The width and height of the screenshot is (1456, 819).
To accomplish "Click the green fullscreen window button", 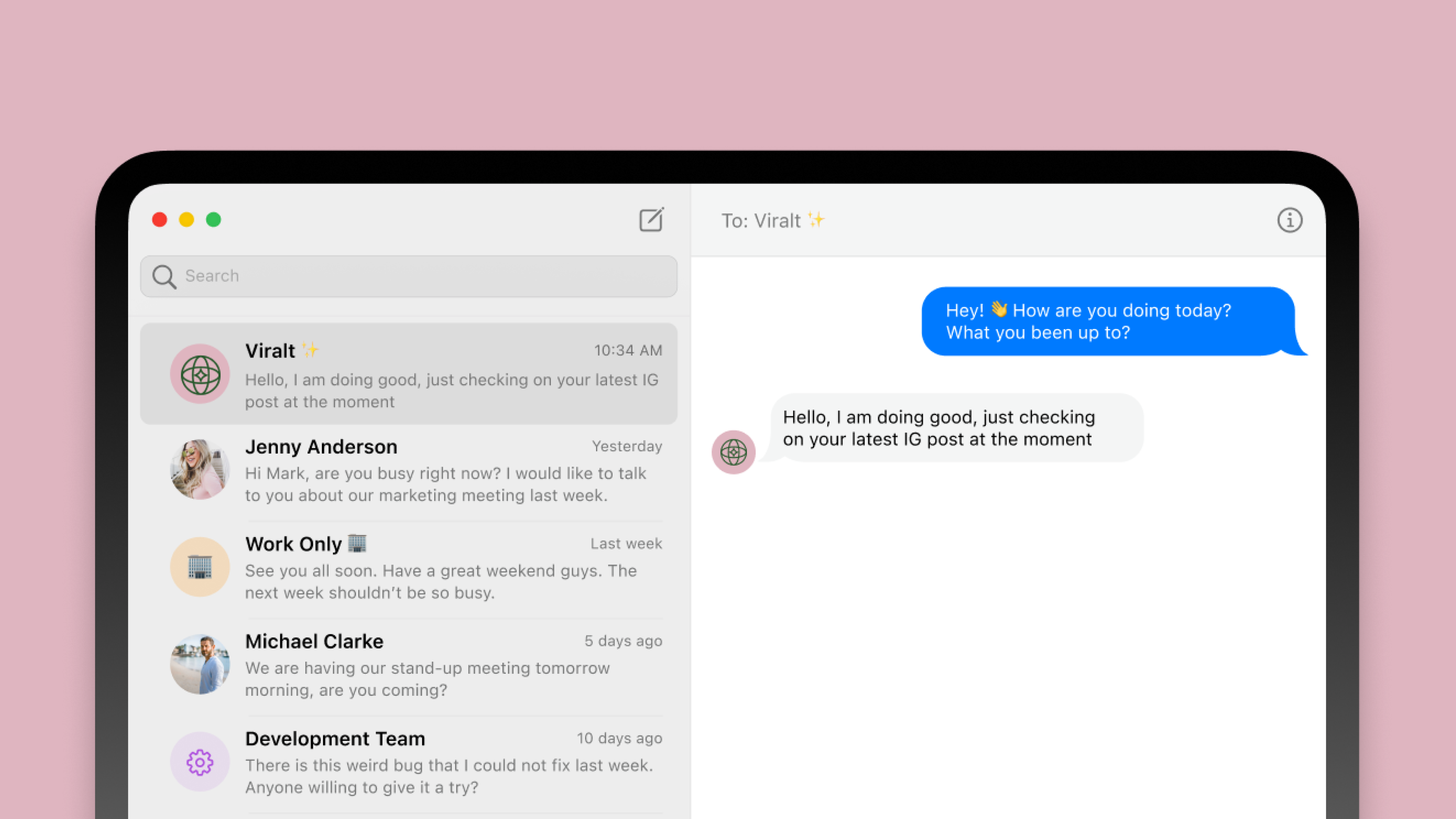I will [x=213, y=219].
